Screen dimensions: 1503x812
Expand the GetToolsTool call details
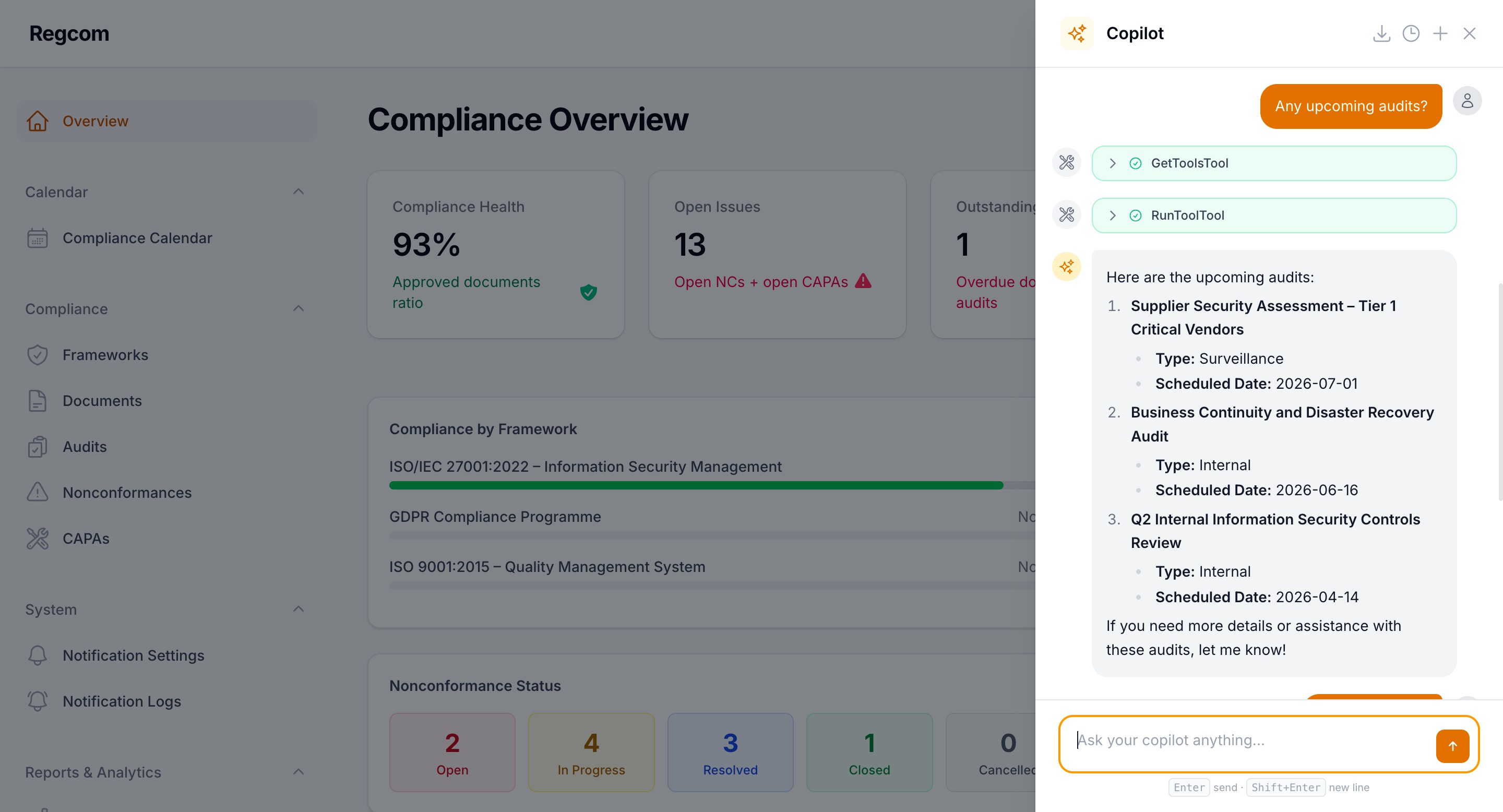coord(1112,163)
